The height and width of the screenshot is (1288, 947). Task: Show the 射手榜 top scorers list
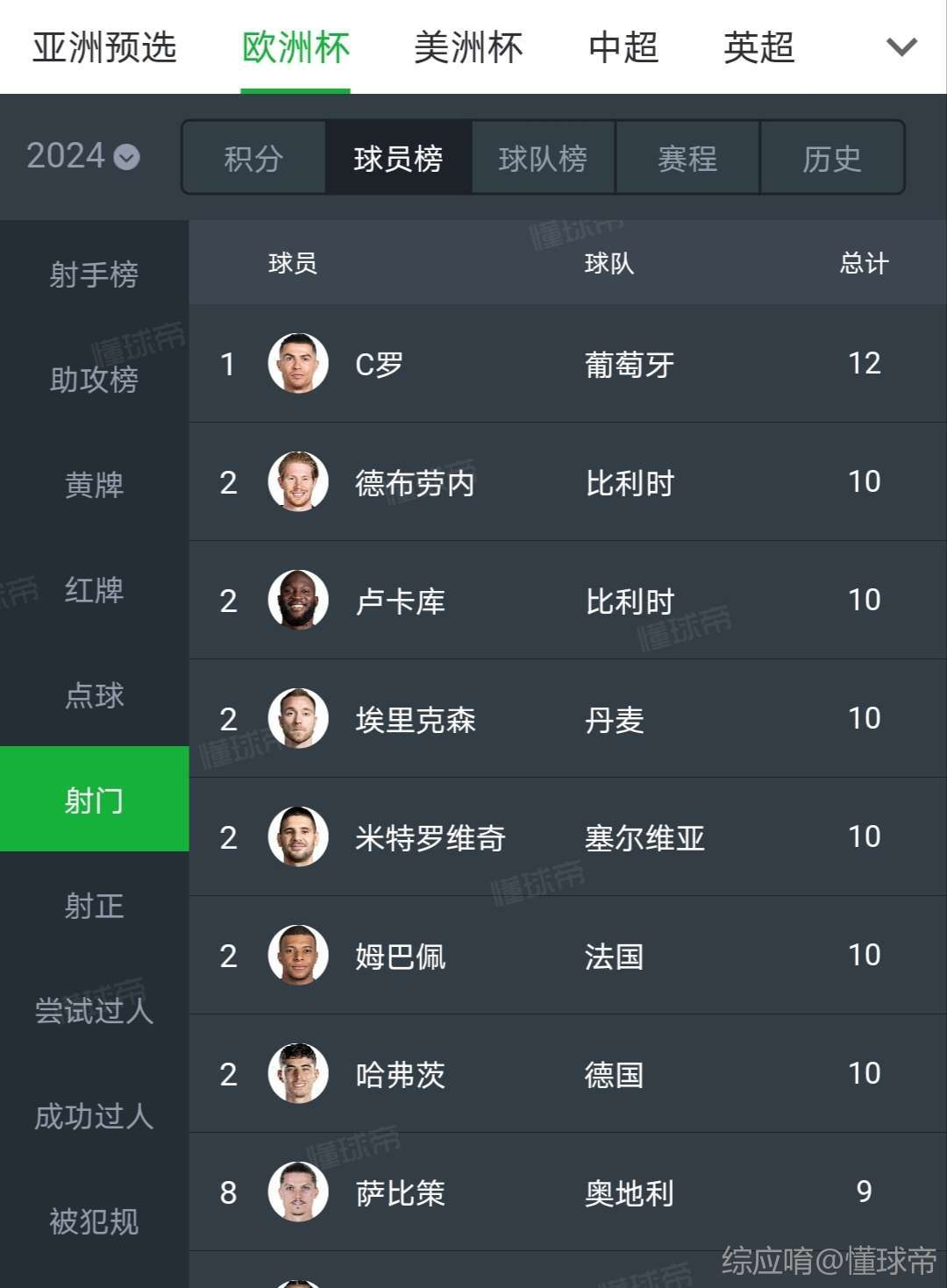point(94,274)
